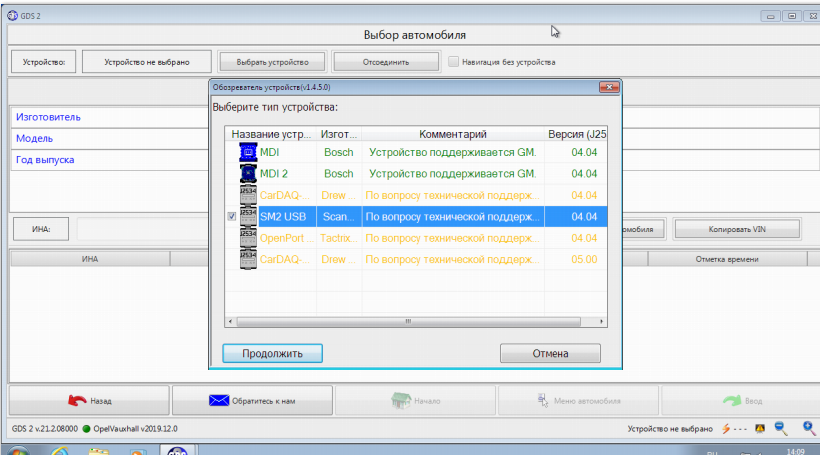820x460 pixels.
Task: Select the MDI device row
Action: point(416,152)
